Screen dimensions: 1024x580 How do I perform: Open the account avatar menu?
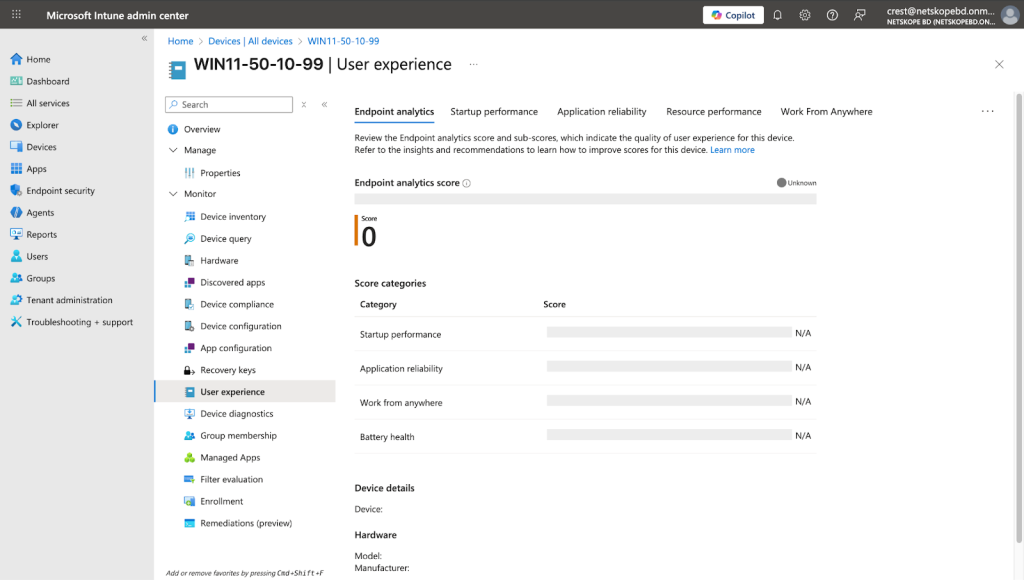[1010, 15]
